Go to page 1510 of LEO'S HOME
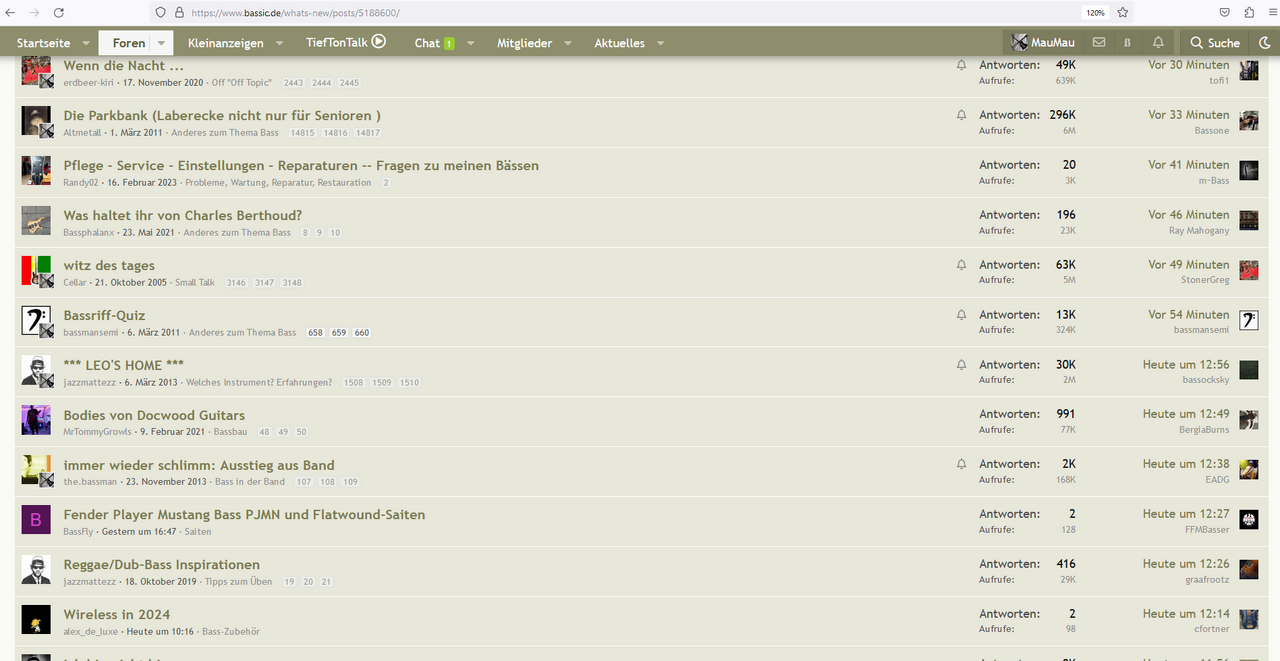This screenshot has width=1280, height=661. 409,382
